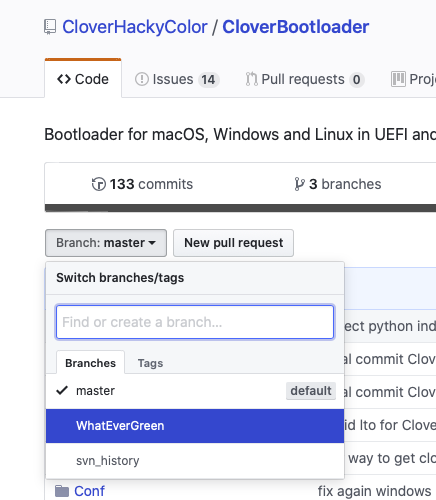
Task: Switch to the WhatEverGreen branch
Action: (x=195, y=426)
